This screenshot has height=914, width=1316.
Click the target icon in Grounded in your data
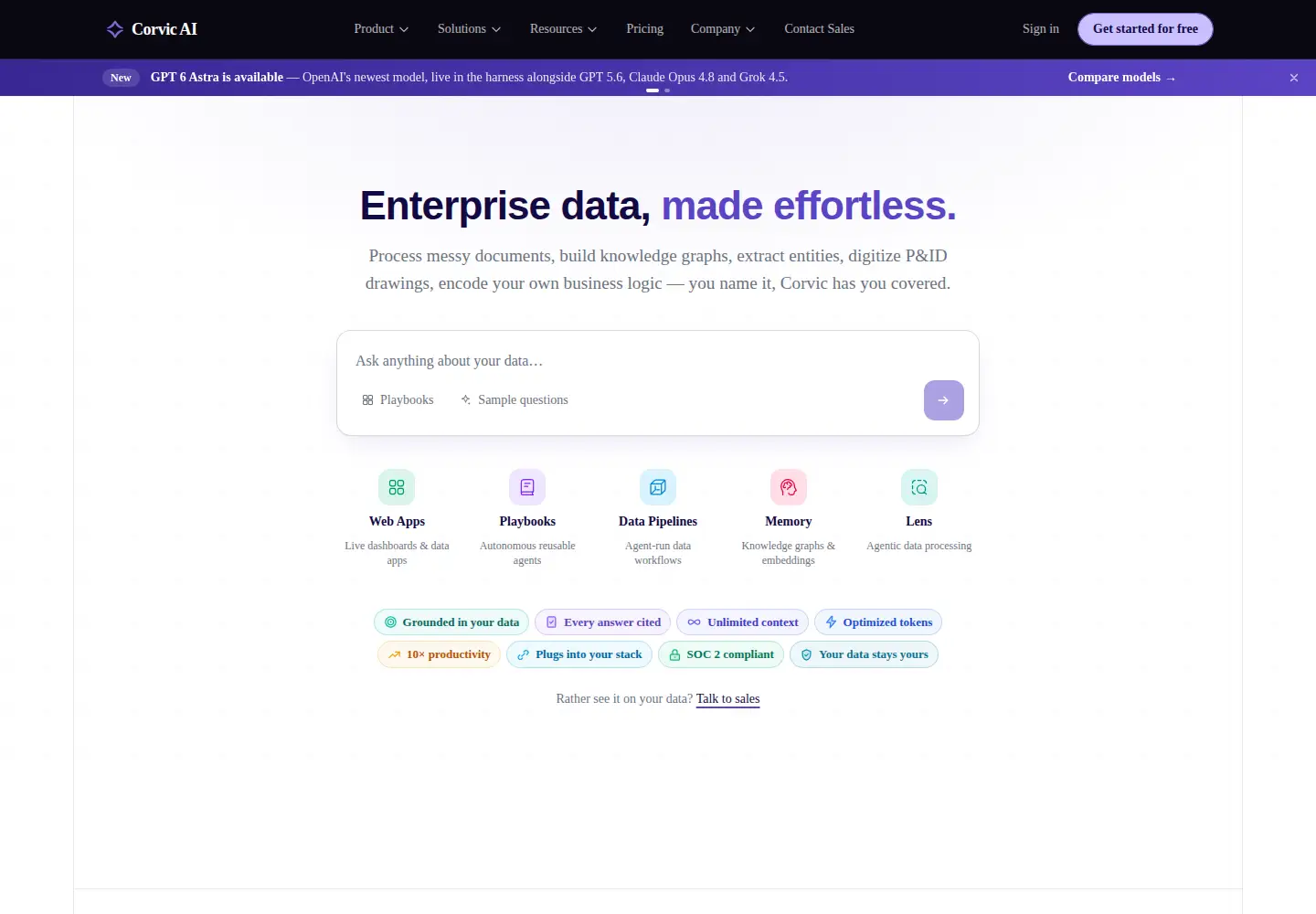coord(390,622)
